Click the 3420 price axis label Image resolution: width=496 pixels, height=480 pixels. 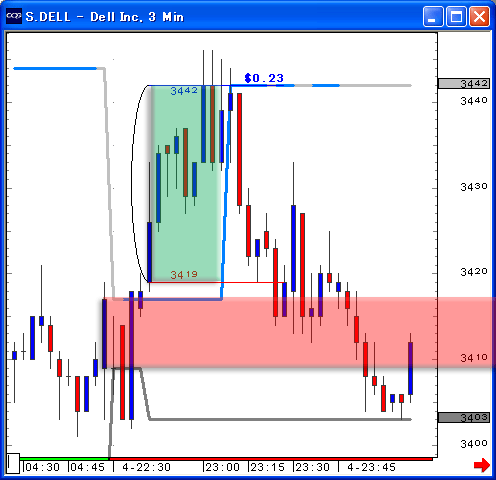(x=474, y=272)
